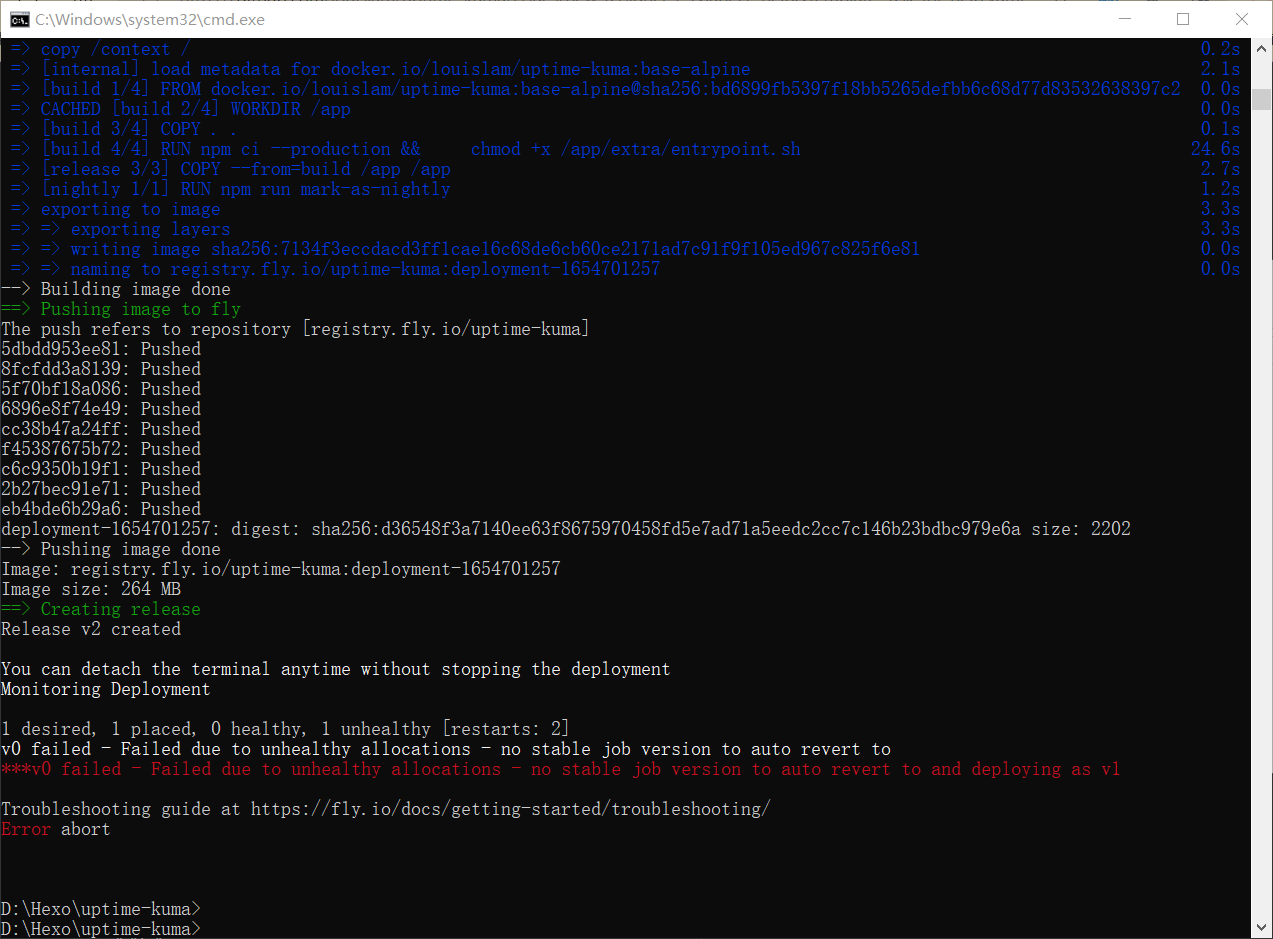
Task: Click the 'CACHED [build 2/4] WORKDIR /app' line
Action: [x=181, y=109]
